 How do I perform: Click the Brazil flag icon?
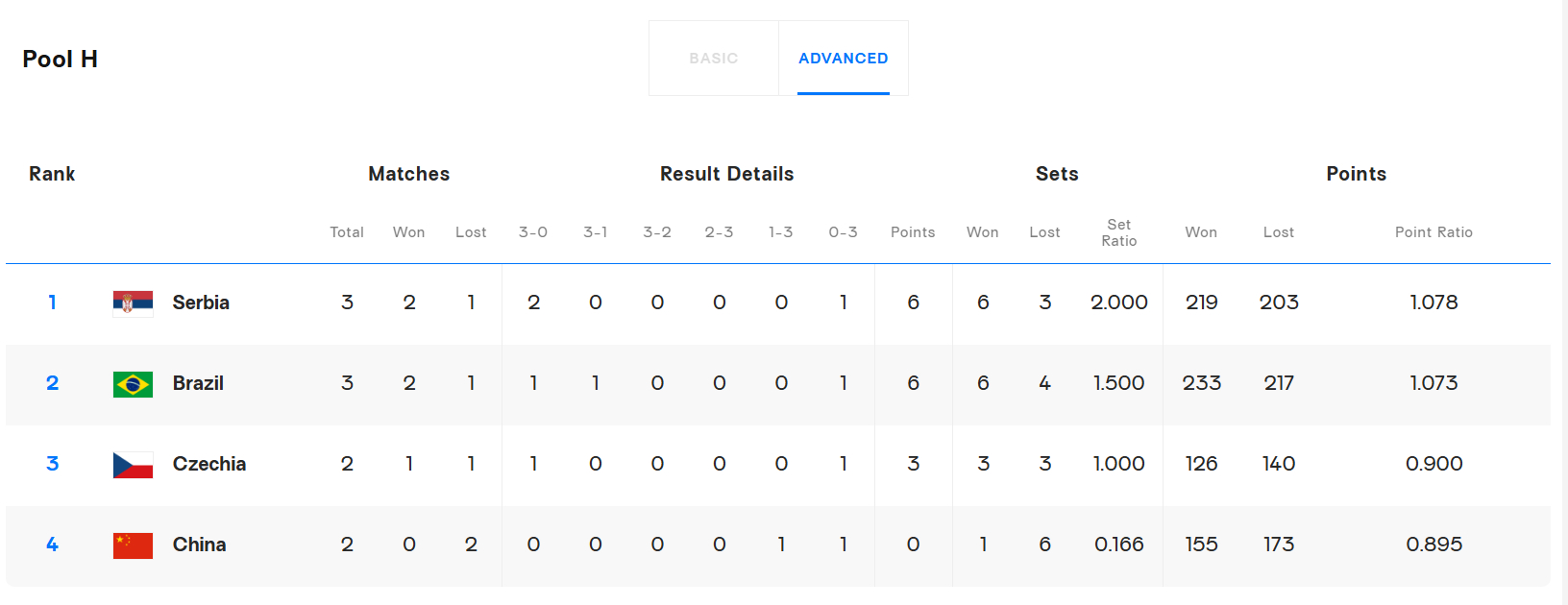click(x=133, y=384)
